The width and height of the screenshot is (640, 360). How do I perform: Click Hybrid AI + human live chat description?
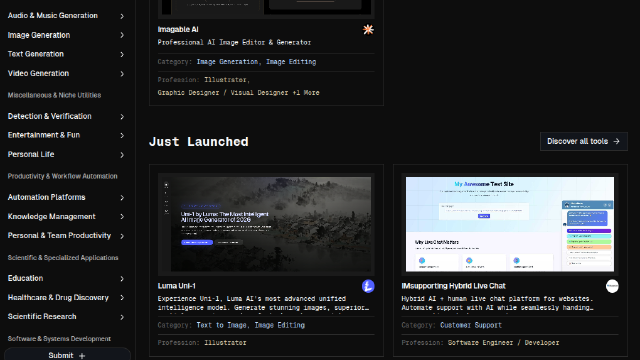(498, 303)
